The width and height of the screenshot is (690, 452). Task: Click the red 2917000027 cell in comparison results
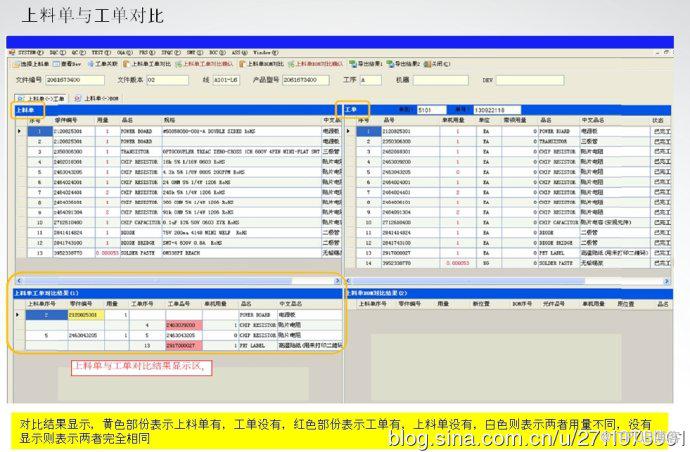click(x=184, y=345)
